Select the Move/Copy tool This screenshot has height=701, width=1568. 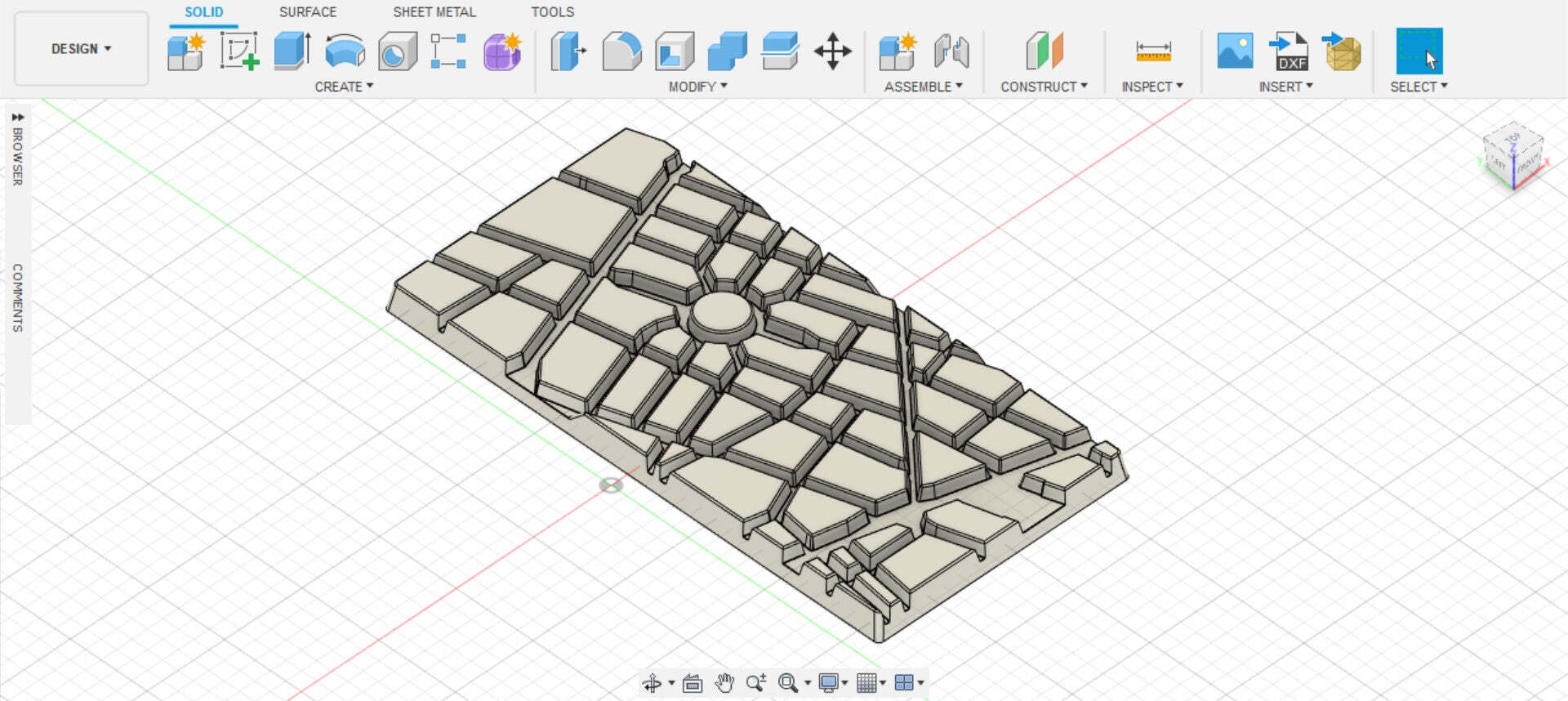pos(833,51)
